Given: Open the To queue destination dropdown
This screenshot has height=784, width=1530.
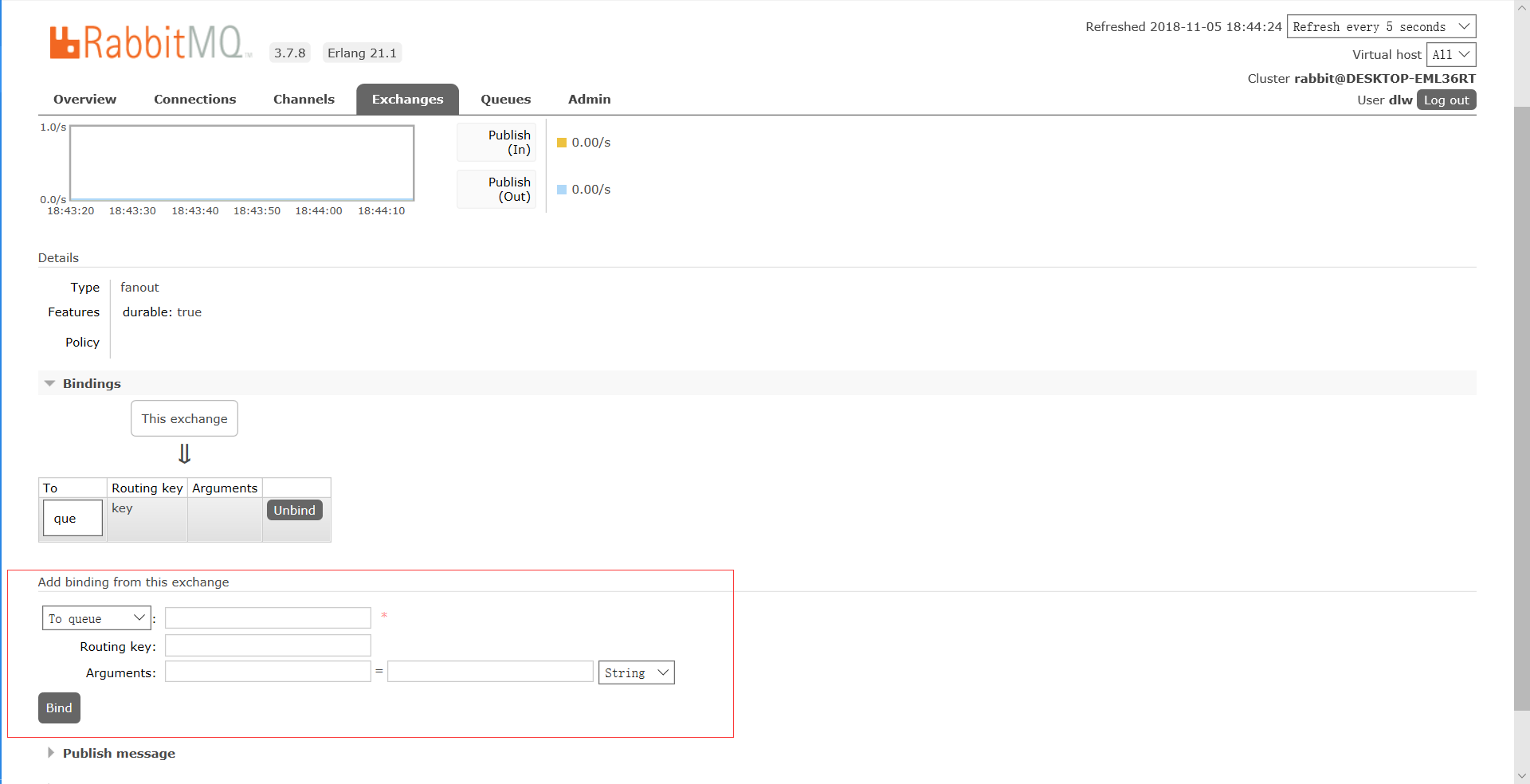Looking at the screenshot, I should pyautogui.click(x=96, y=618).
